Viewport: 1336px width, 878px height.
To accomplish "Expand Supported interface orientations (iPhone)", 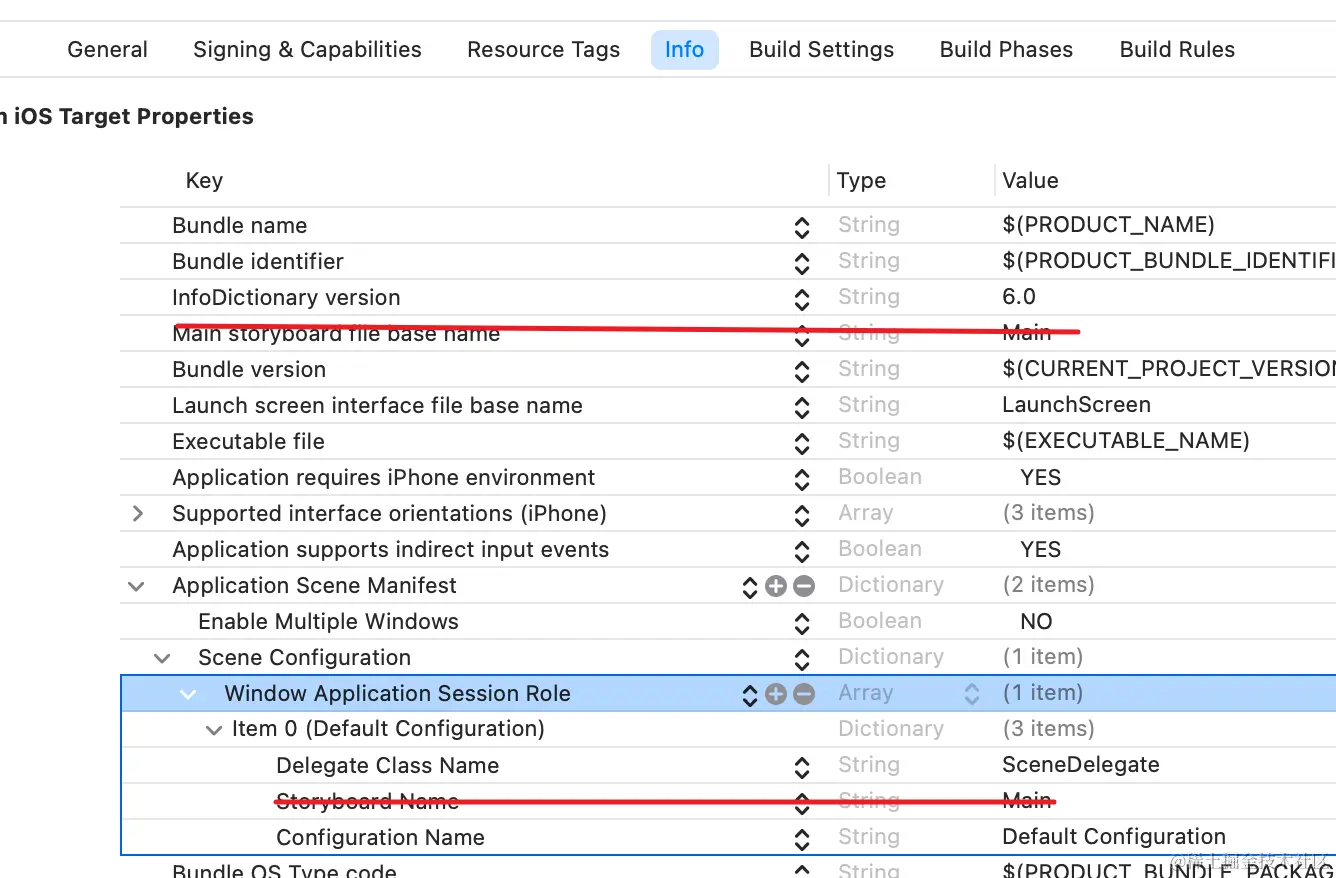I will (138, 514).
